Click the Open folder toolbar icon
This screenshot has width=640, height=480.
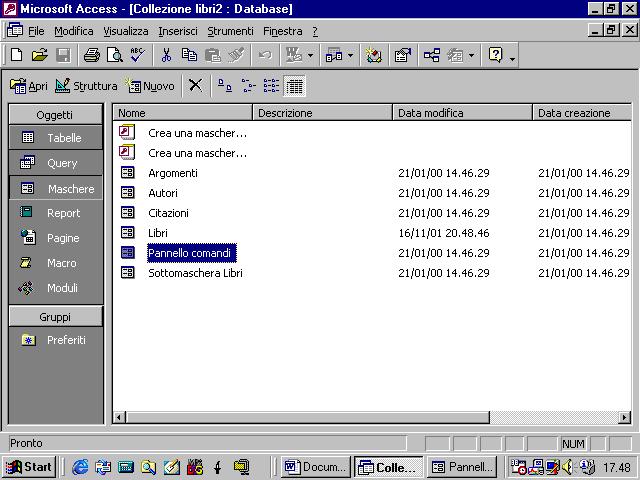tap(40, 55)
